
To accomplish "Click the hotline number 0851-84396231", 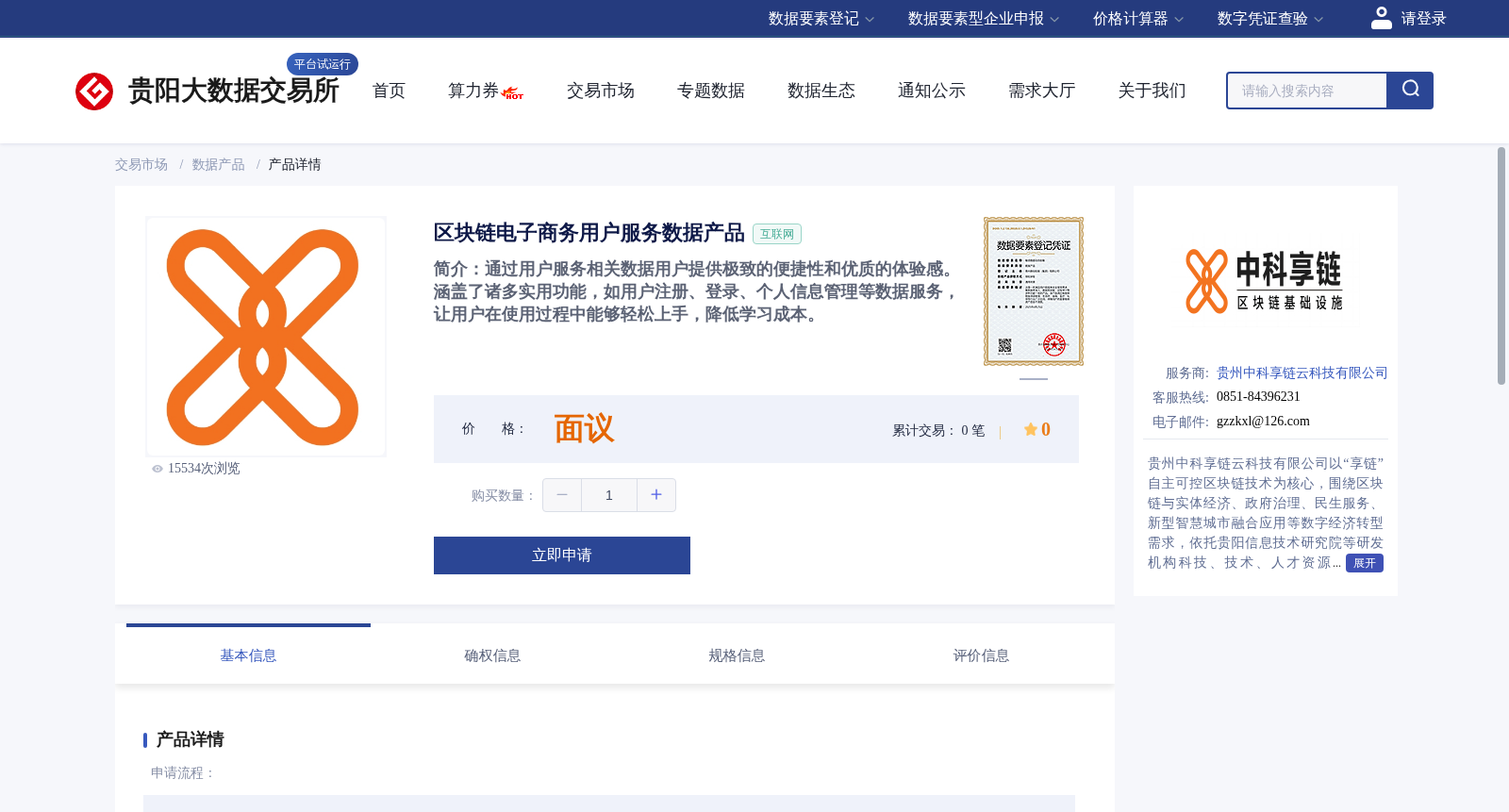I will point(1258,397).
